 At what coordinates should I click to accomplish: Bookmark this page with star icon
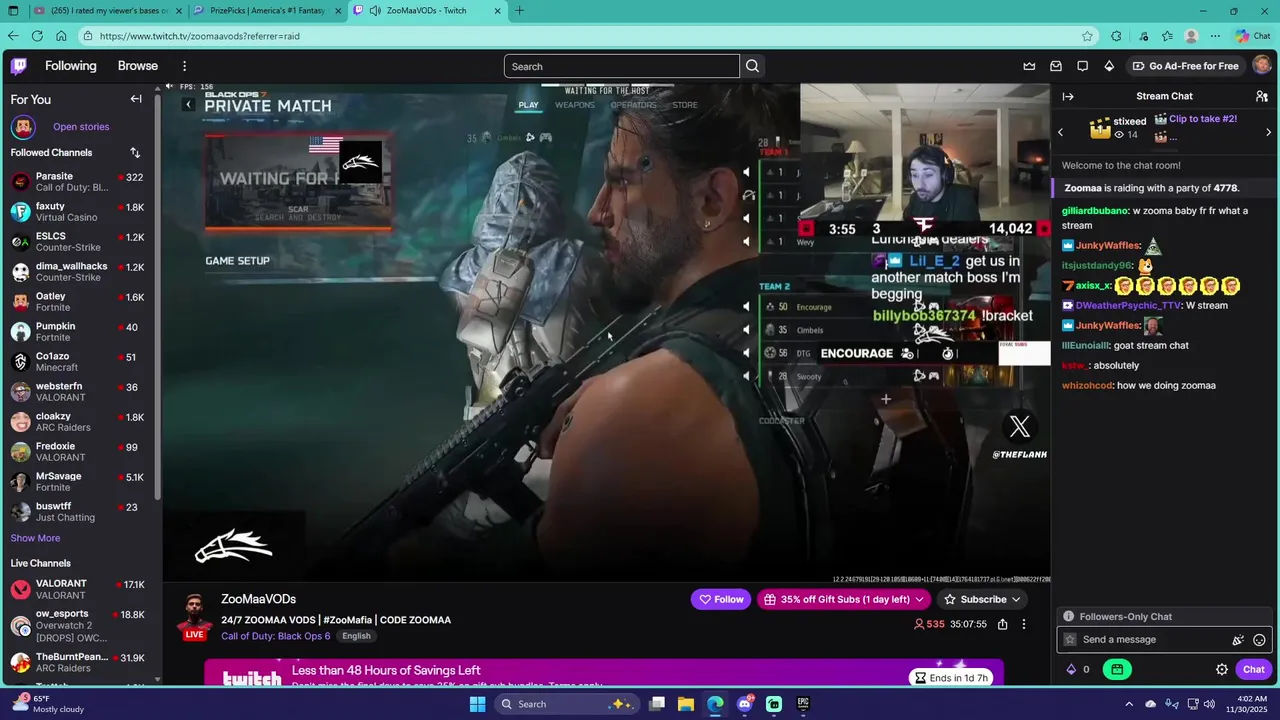click(1087, 36)
